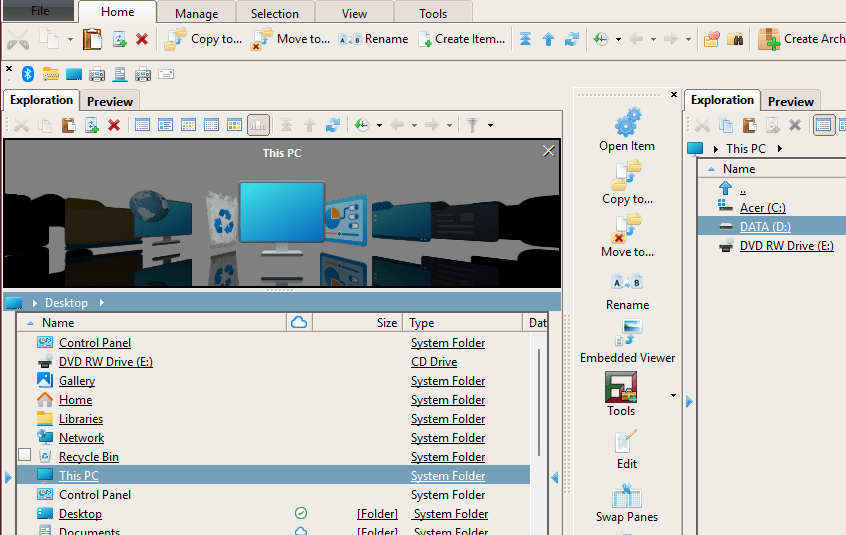Toggle the cover flow view button in left pane
The image size is (846, 535).
coord(258,125)
